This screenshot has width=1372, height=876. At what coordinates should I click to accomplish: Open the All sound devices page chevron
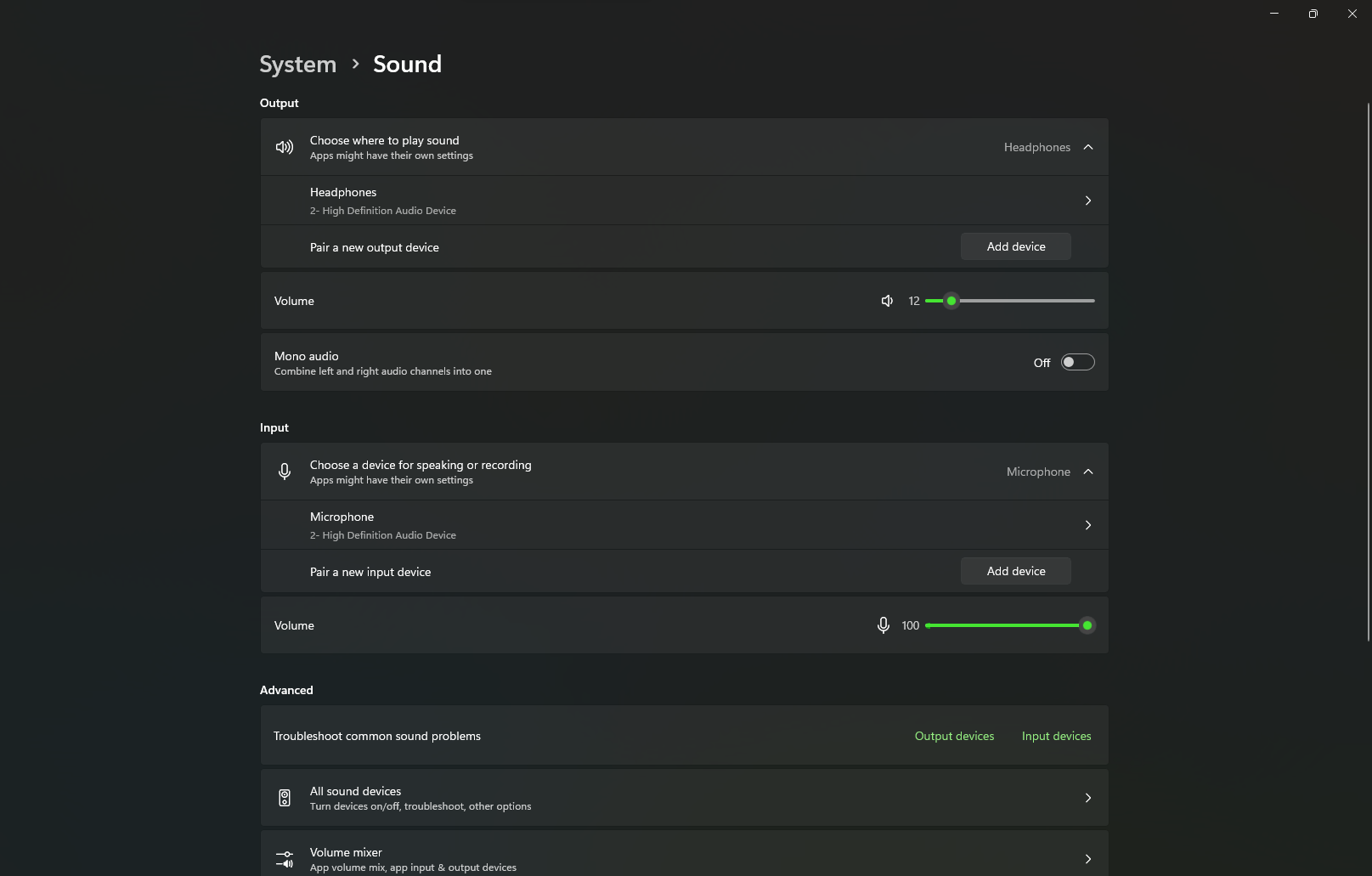(x=1087, y=798)
